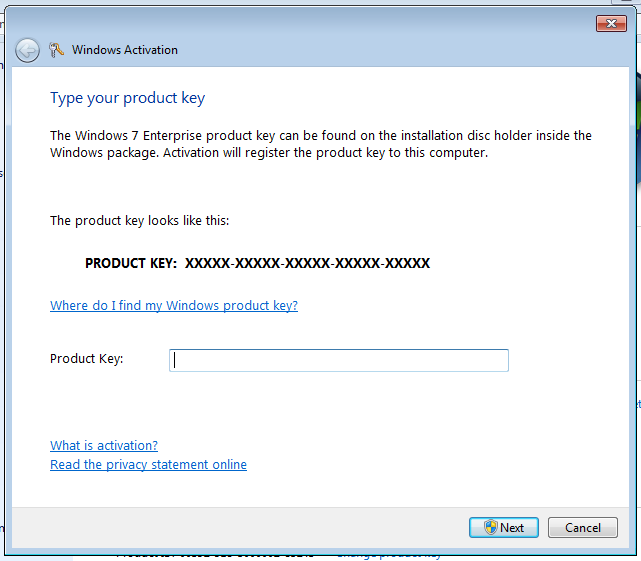Click the Next button

(x=504, y=527)
